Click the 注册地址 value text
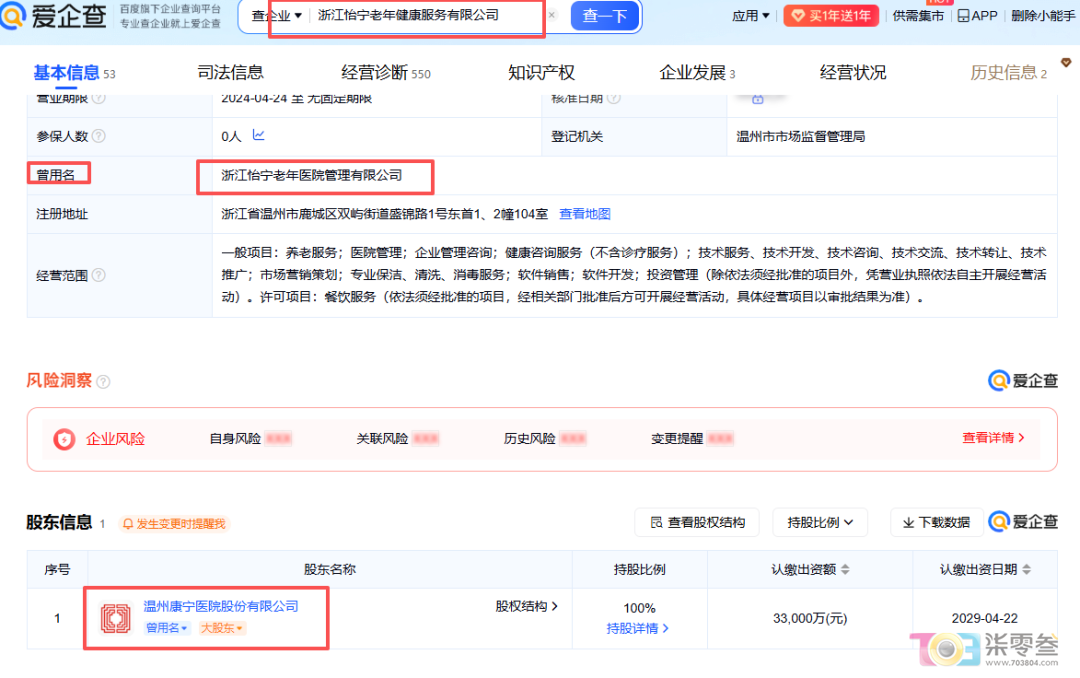This screenshot has width=1080, height=678. (x=384, y=214)
